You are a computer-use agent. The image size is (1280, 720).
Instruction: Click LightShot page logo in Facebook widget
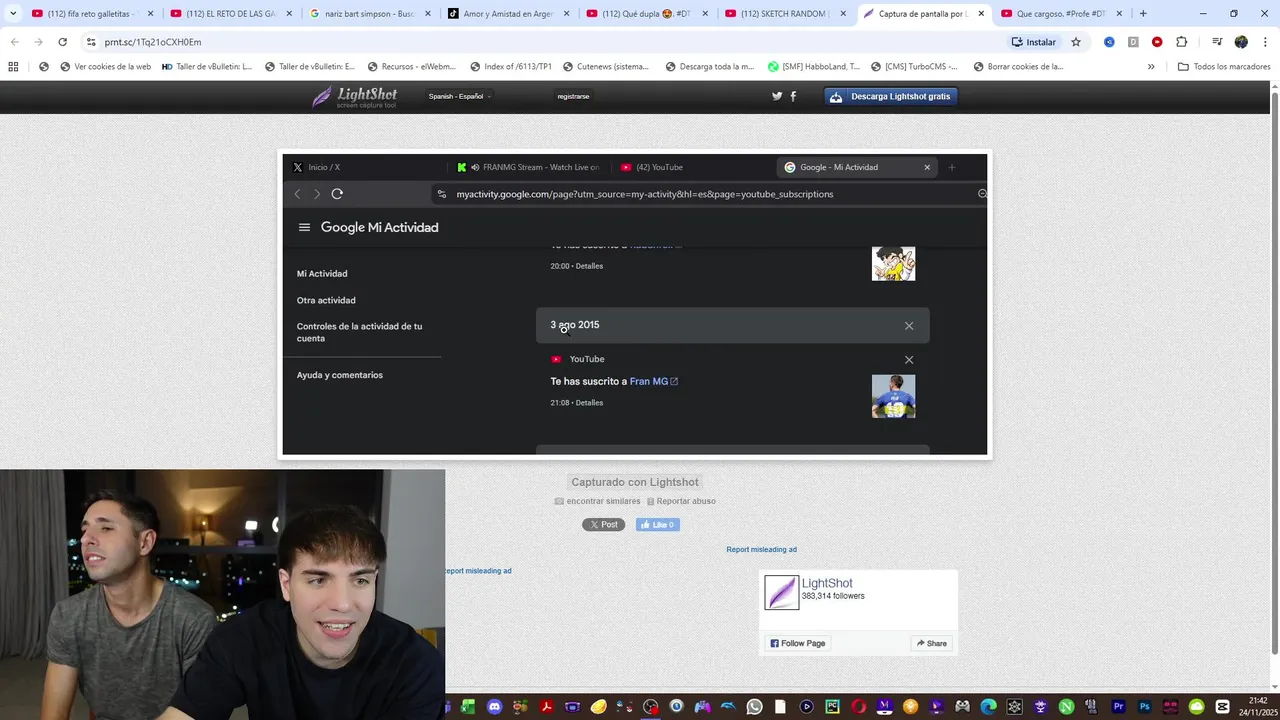(782, 592)
